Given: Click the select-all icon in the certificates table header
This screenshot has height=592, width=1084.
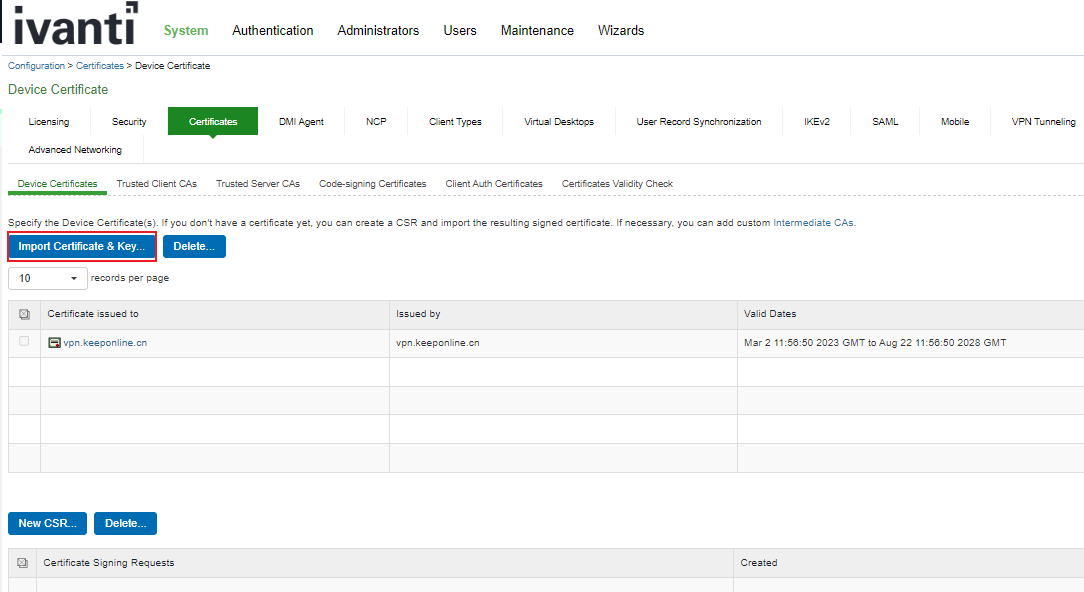Looking at the screenshot, I should click(x=23, y=314).
